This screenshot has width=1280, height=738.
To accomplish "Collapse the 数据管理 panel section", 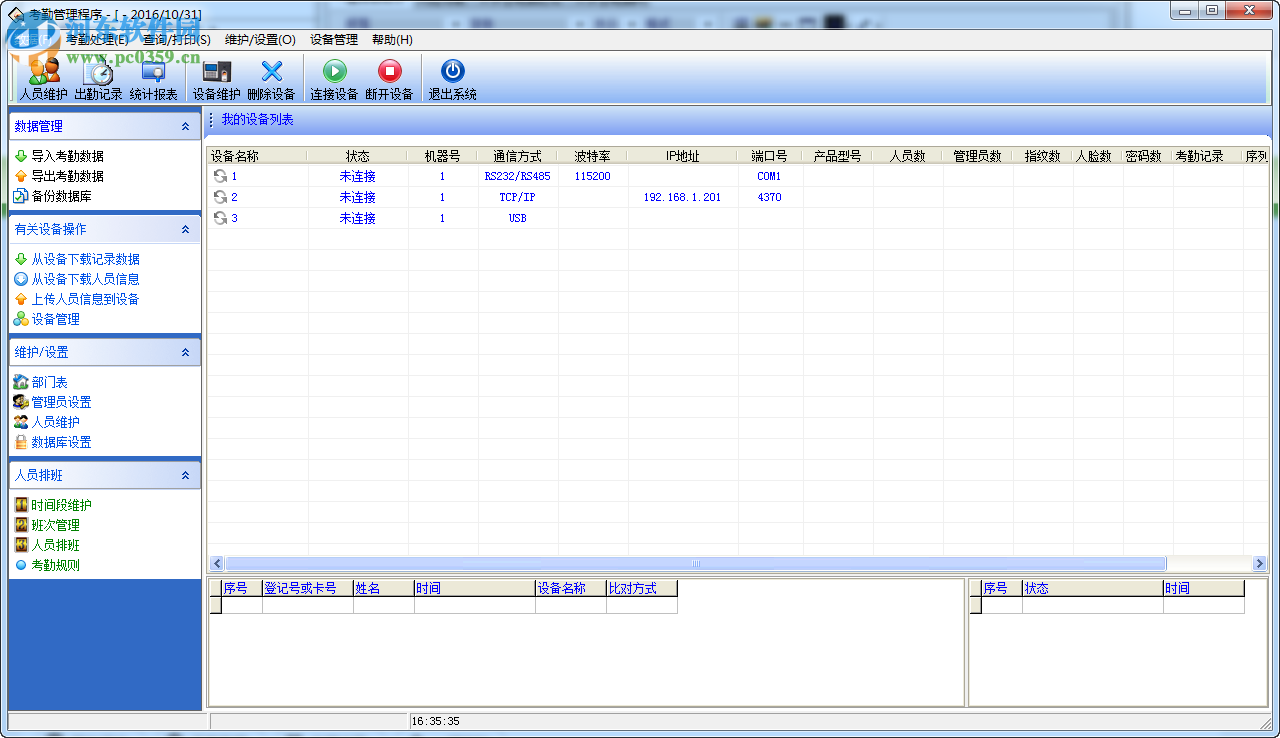I will coord(183,126).
